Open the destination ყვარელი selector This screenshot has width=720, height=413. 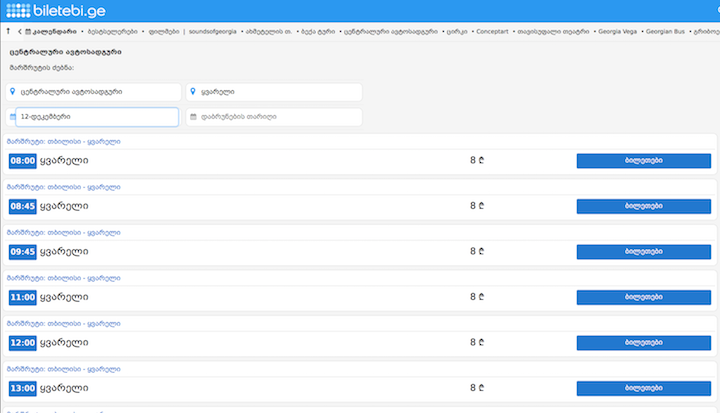tap(275, 92)
